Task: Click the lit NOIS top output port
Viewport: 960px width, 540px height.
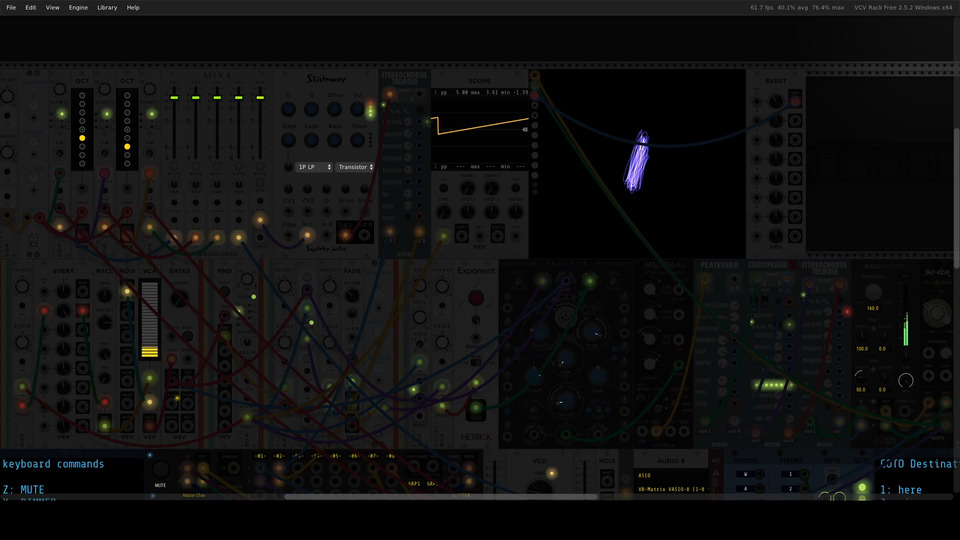Action: 127,291
